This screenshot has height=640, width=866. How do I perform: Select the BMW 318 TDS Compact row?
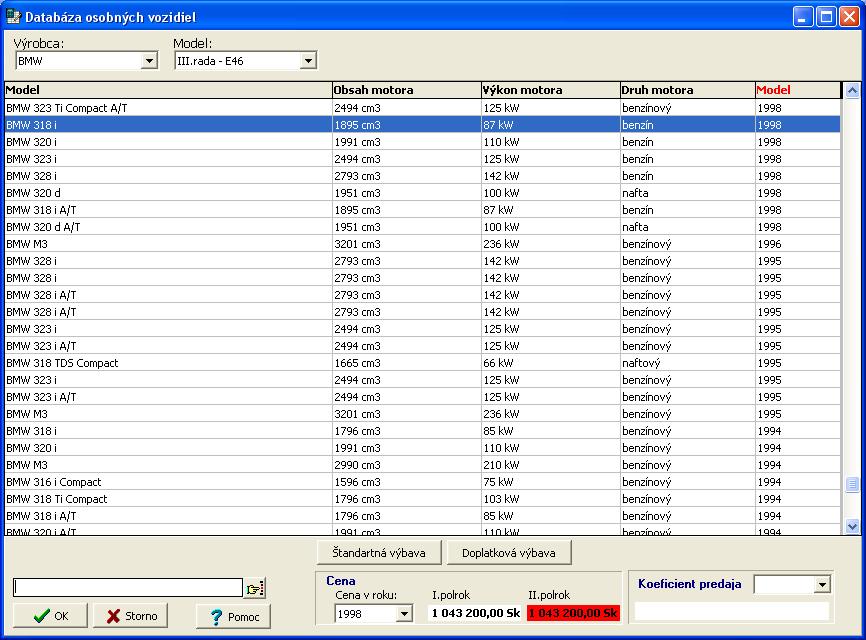tap(423, 363)
